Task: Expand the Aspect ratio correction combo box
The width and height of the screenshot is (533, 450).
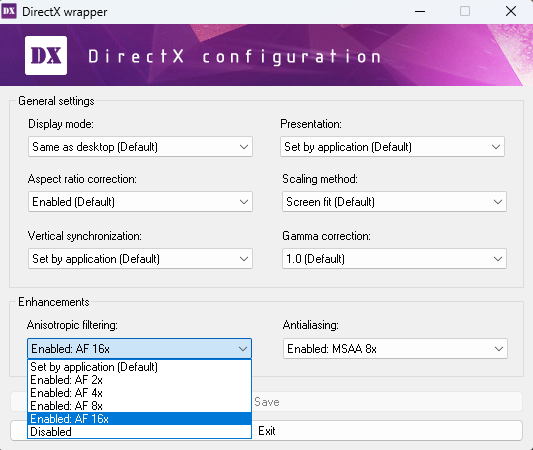Action: (x=140, y=202)
